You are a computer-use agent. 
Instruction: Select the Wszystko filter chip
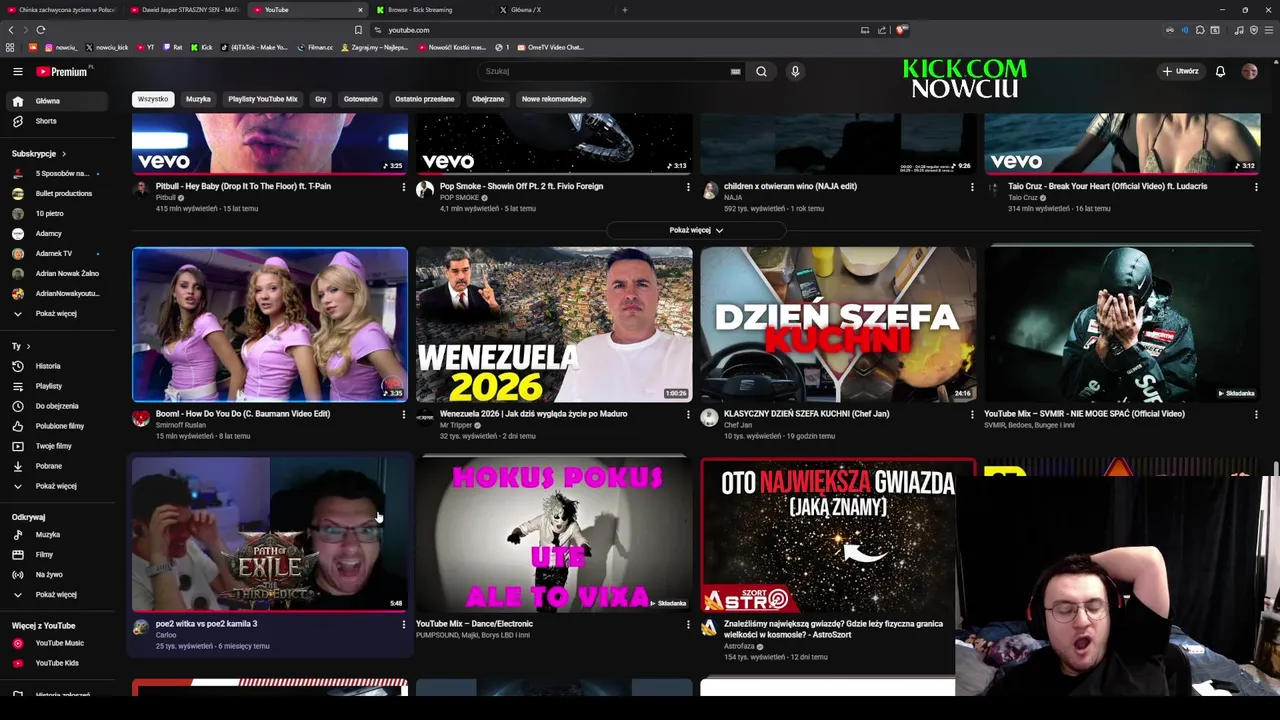pos(153,99)
